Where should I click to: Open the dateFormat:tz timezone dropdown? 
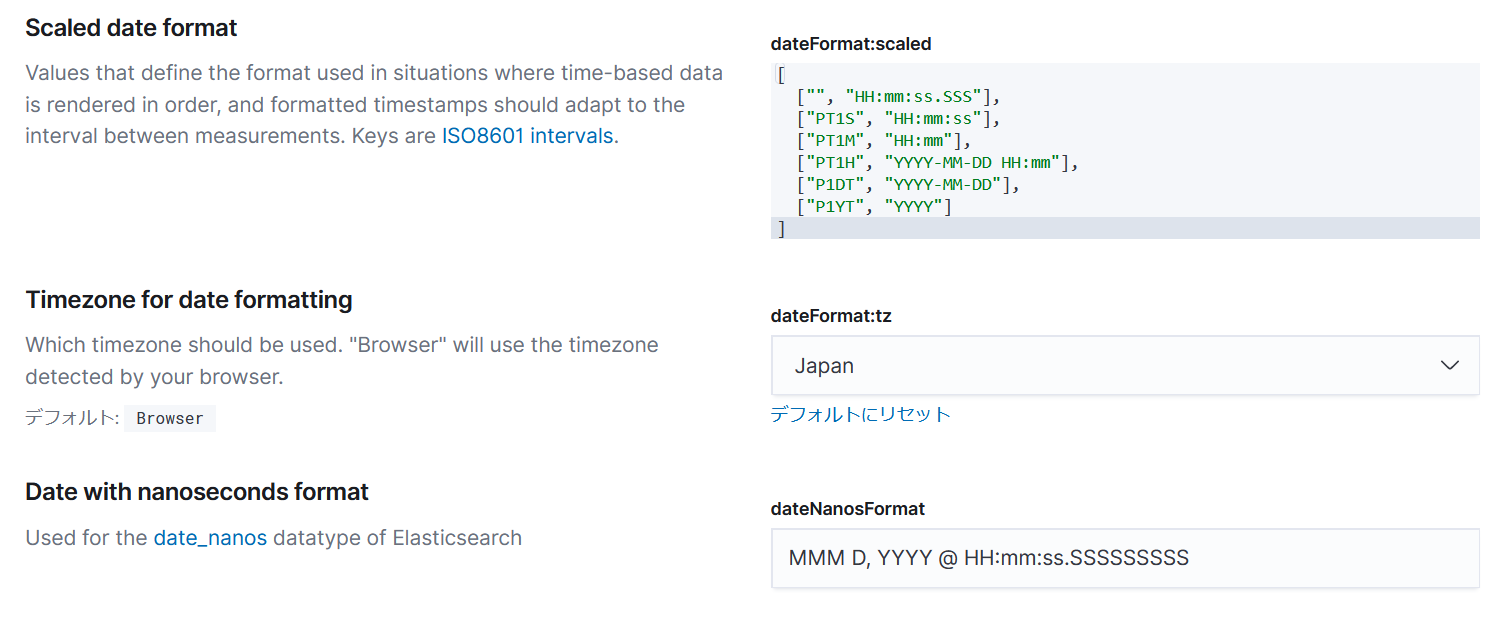(x=1124, y=365)
